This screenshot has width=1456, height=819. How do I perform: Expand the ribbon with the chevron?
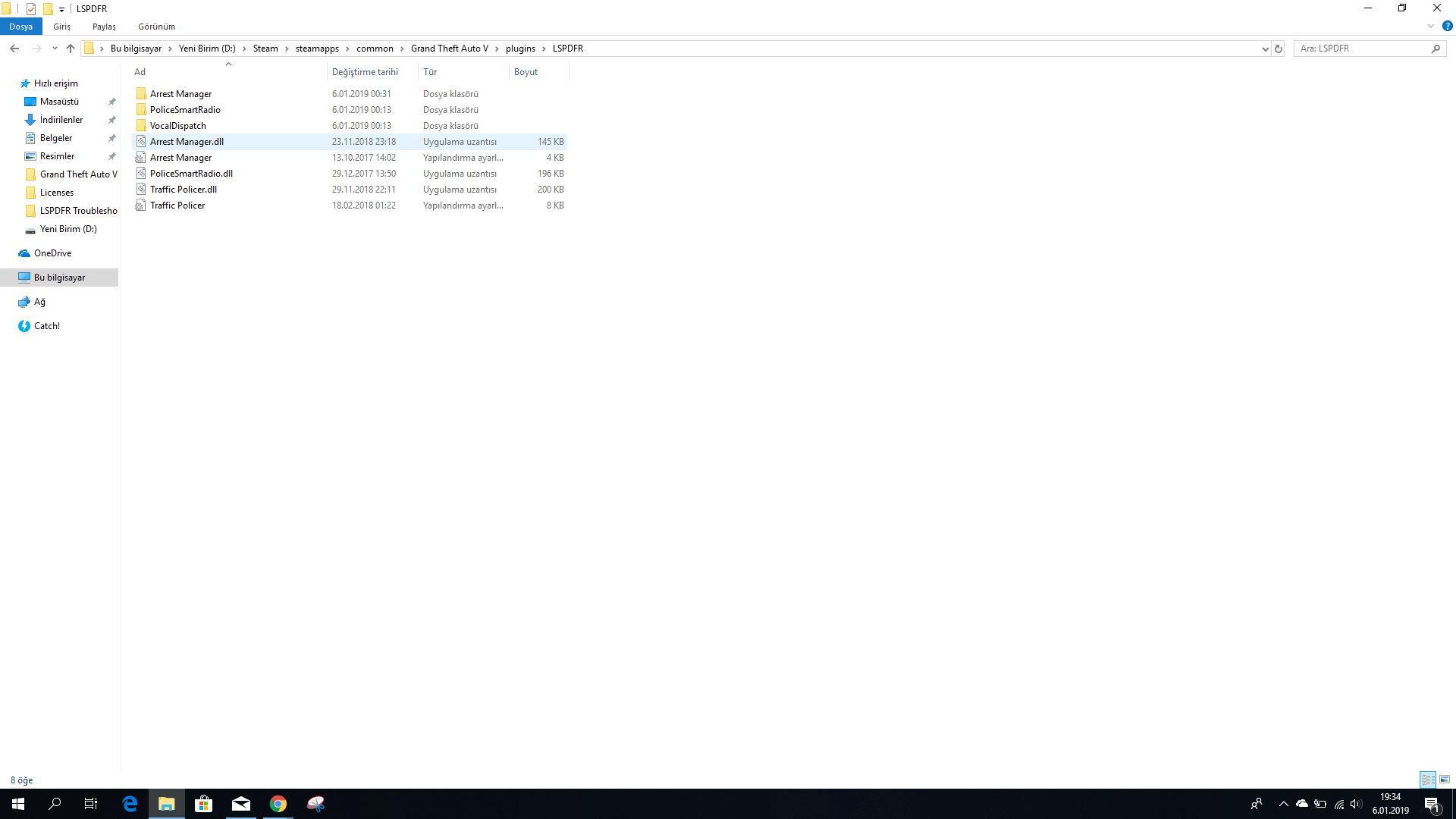coord(1431,26)
